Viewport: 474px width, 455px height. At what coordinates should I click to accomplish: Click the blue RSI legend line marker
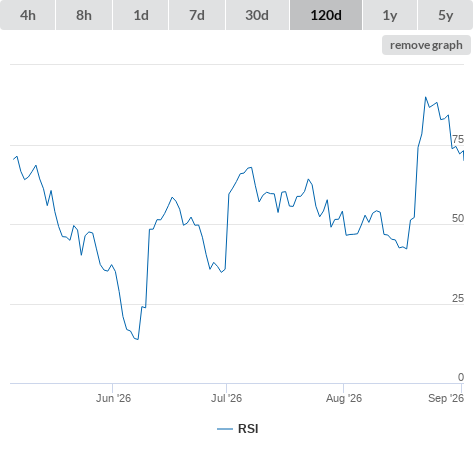tap(225, 429)
